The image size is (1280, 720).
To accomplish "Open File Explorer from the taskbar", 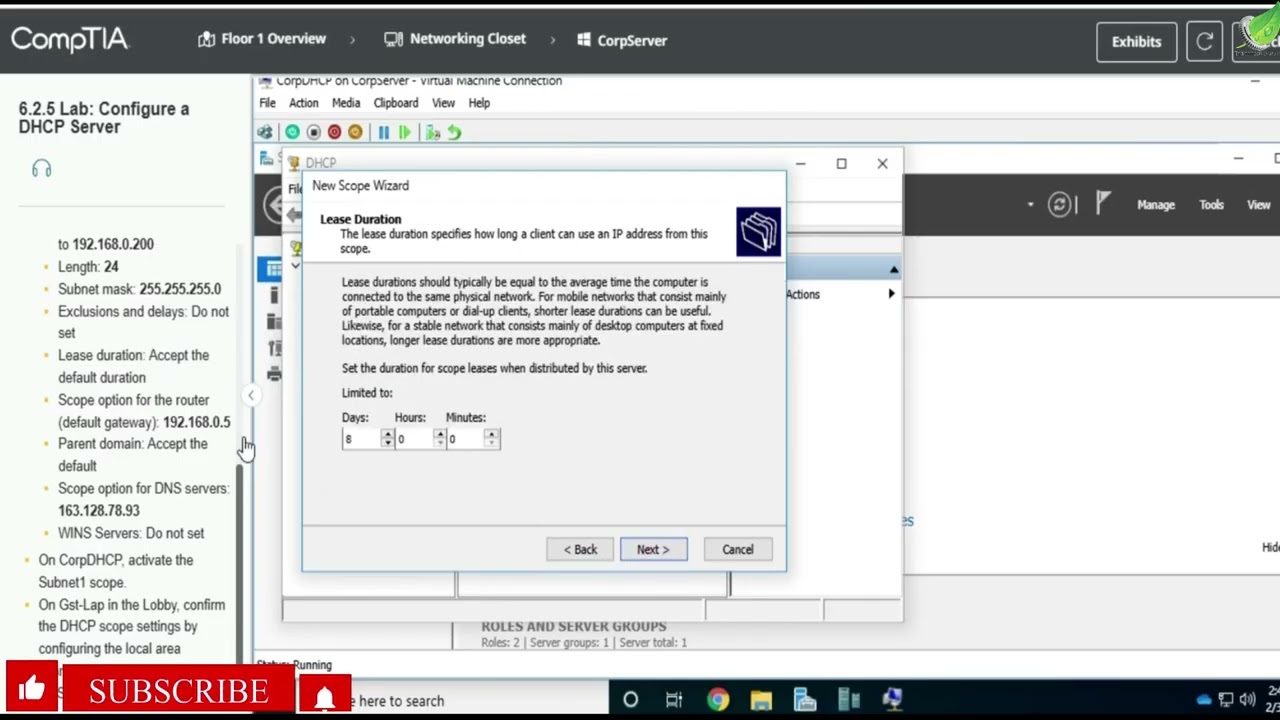I will click(761, 700).
